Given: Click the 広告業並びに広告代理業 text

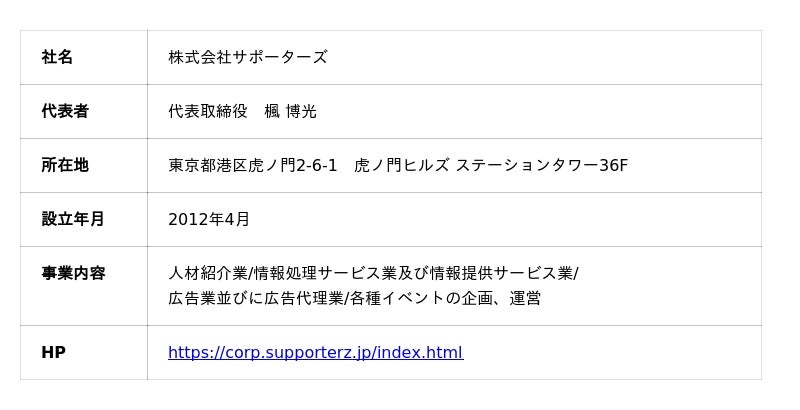Looking at the screenshot, I should tap(255, 298).
